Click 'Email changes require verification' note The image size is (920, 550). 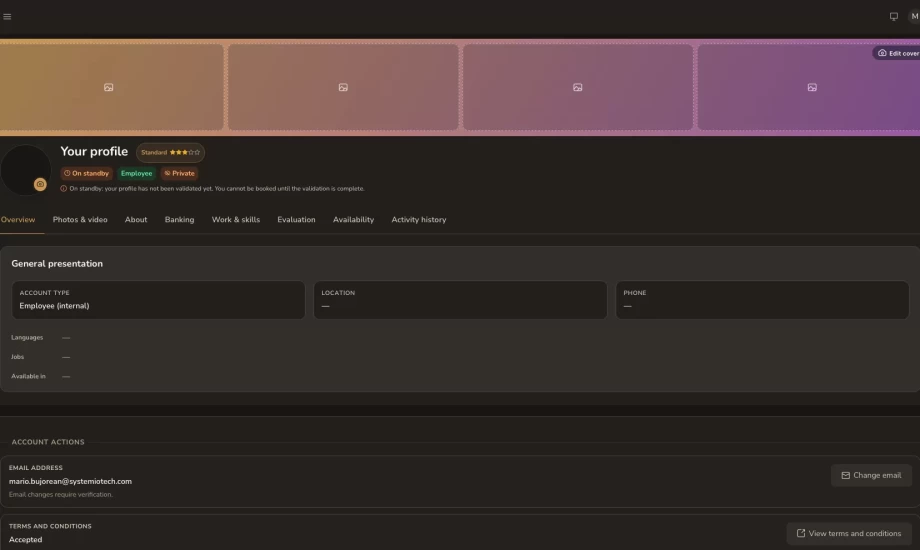[60, 494]
